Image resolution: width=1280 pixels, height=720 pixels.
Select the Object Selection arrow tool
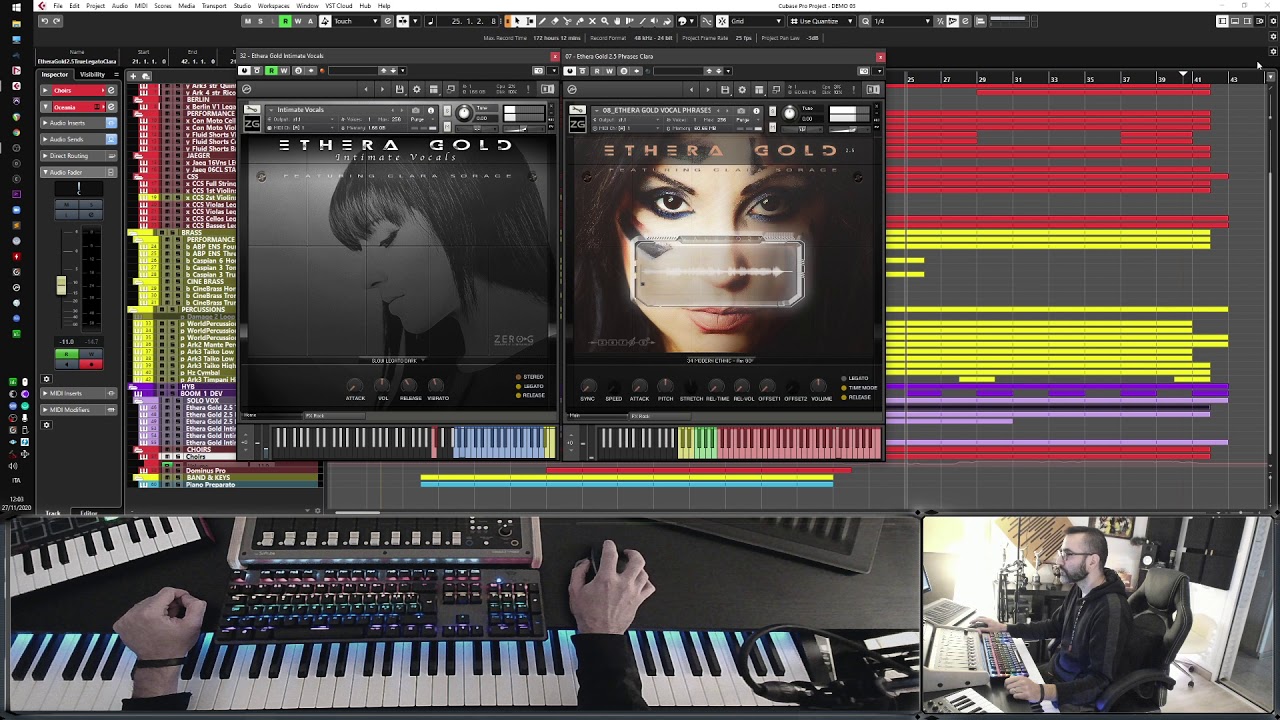(x=517, y=21)
